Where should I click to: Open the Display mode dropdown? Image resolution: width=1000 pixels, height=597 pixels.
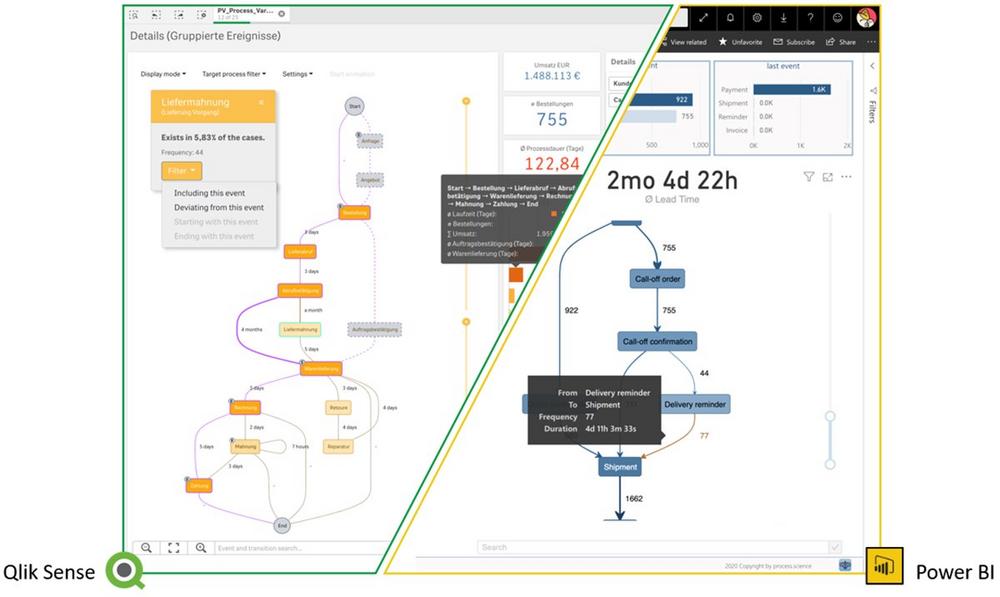click(163, 74)
